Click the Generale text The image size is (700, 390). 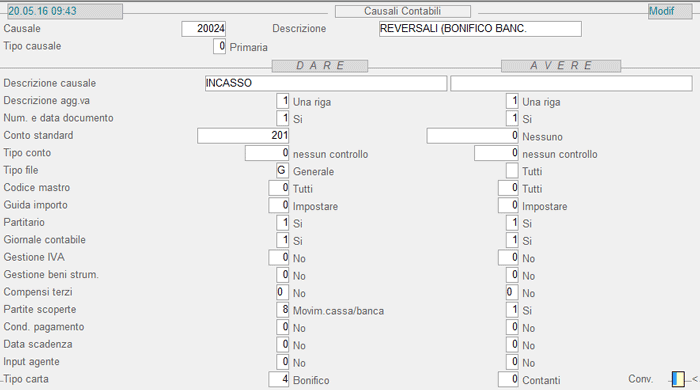pos(313,171)
